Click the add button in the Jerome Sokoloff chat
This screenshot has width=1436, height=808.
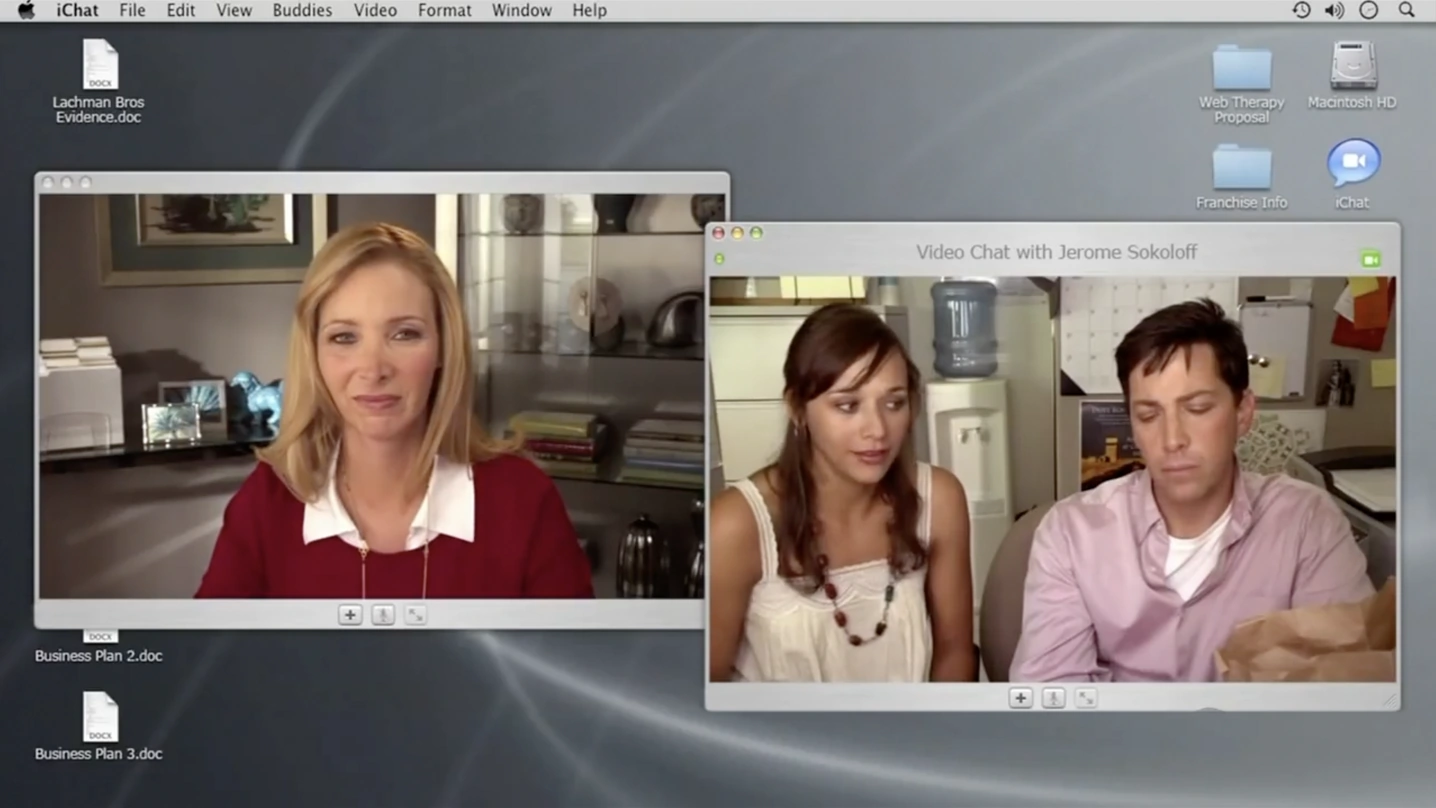click(x=1020, y=698)
